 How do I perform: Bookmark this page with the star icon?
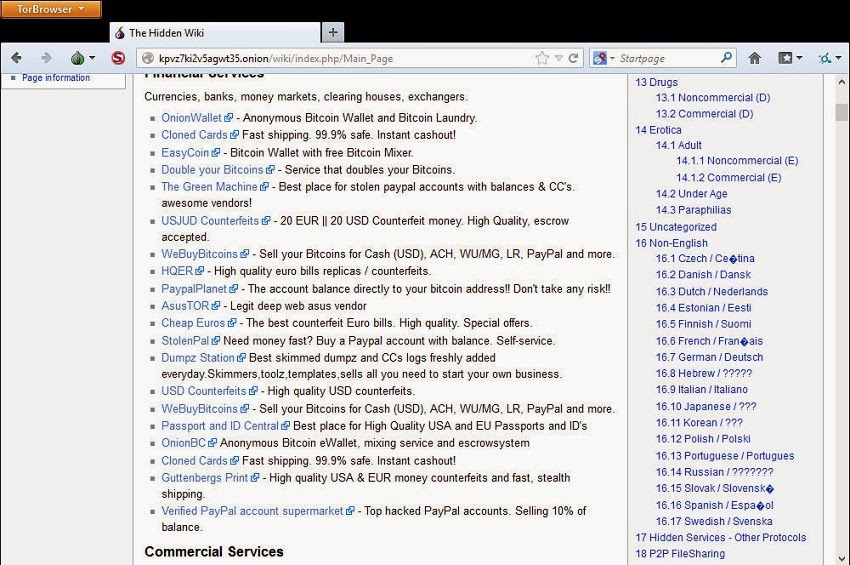(x=542, y=58)
